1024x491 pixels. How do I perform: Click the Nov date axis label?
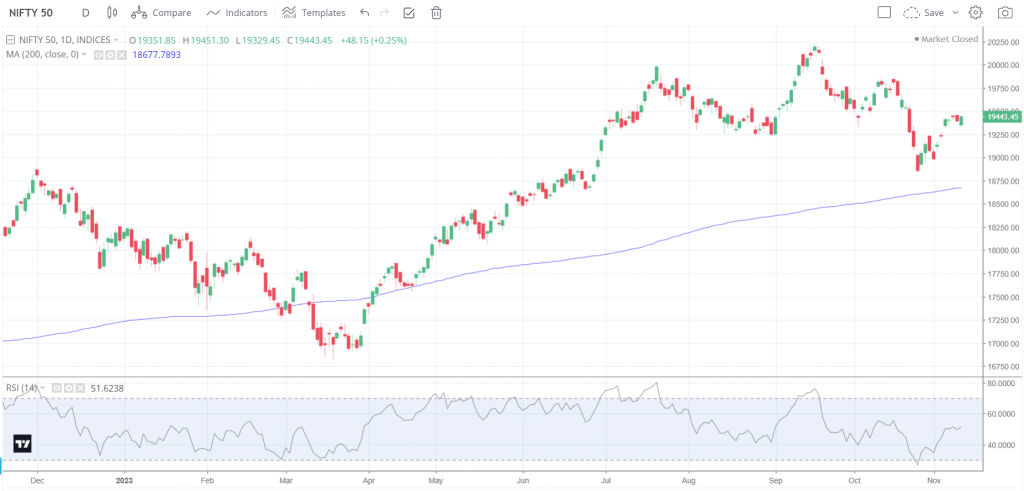[934, 480]
